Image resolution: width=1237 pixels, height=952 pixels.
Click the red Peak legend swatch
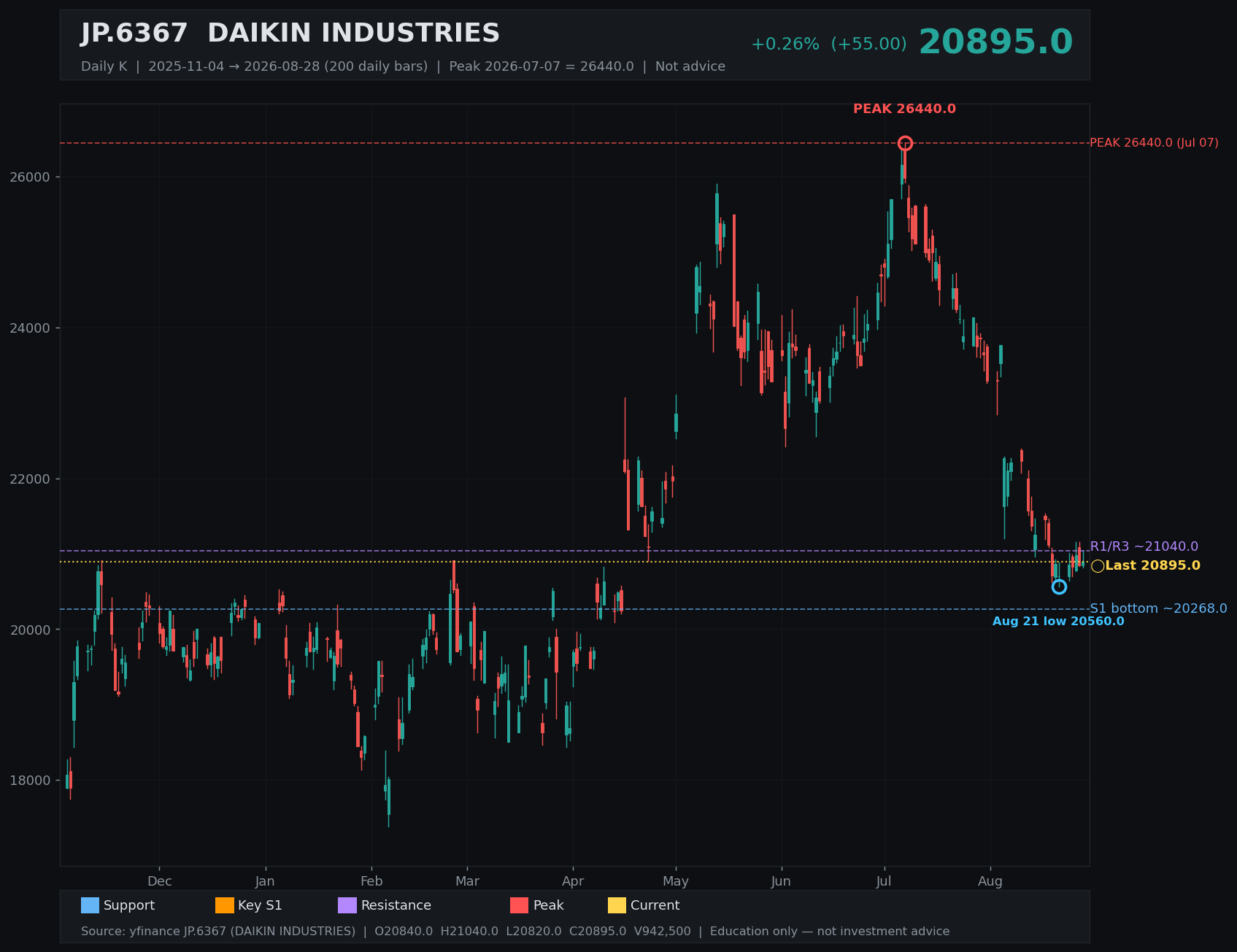(519, 905)
